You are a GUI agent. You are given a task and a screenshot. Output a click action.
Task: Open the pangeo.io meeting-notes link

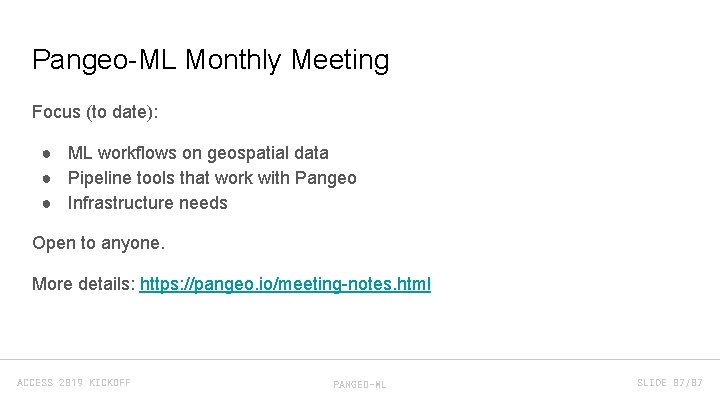(285, 284)
